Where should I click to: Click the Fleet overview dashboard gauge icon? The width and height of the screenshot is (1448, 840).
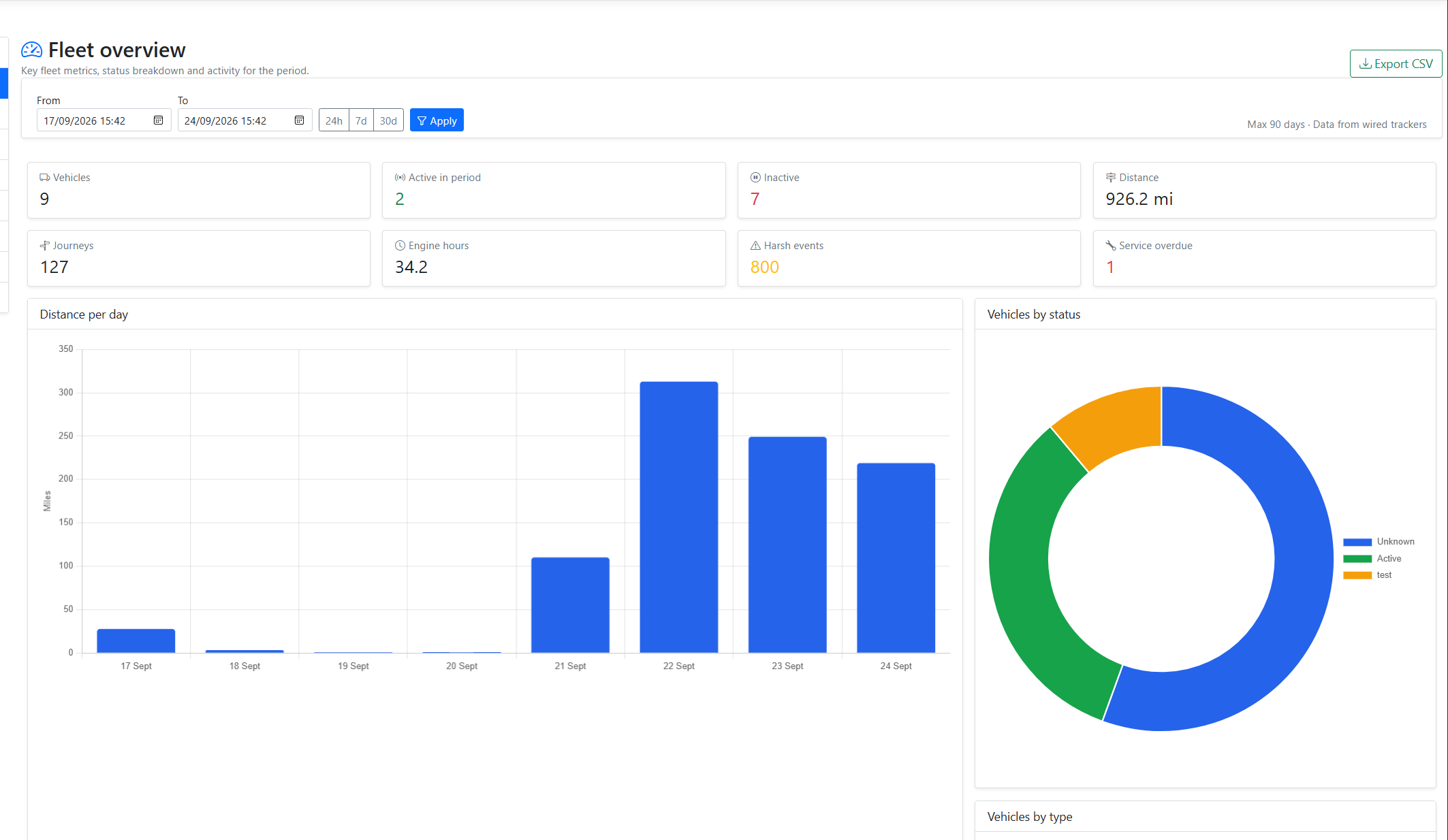(x=31, y=50)
